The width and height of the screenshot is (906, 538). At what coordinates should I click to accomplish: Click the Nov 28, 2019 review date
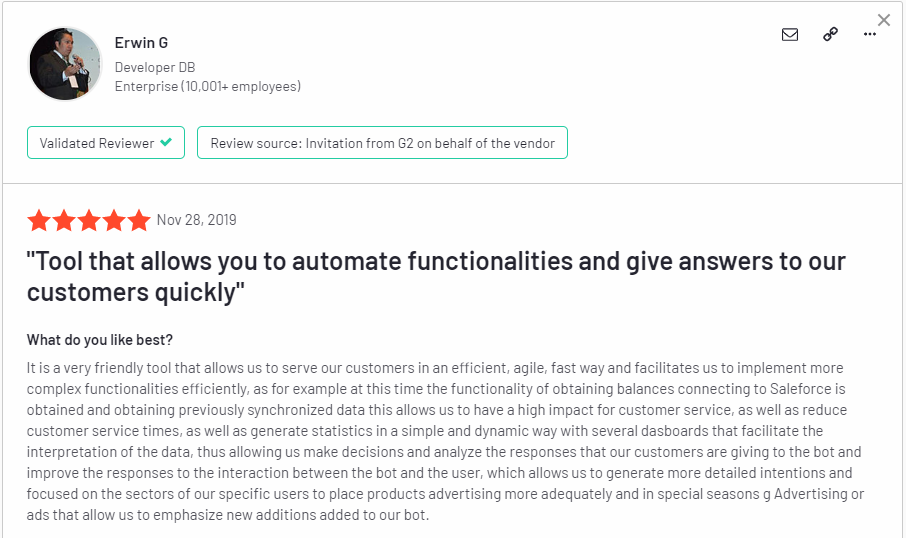196,220
